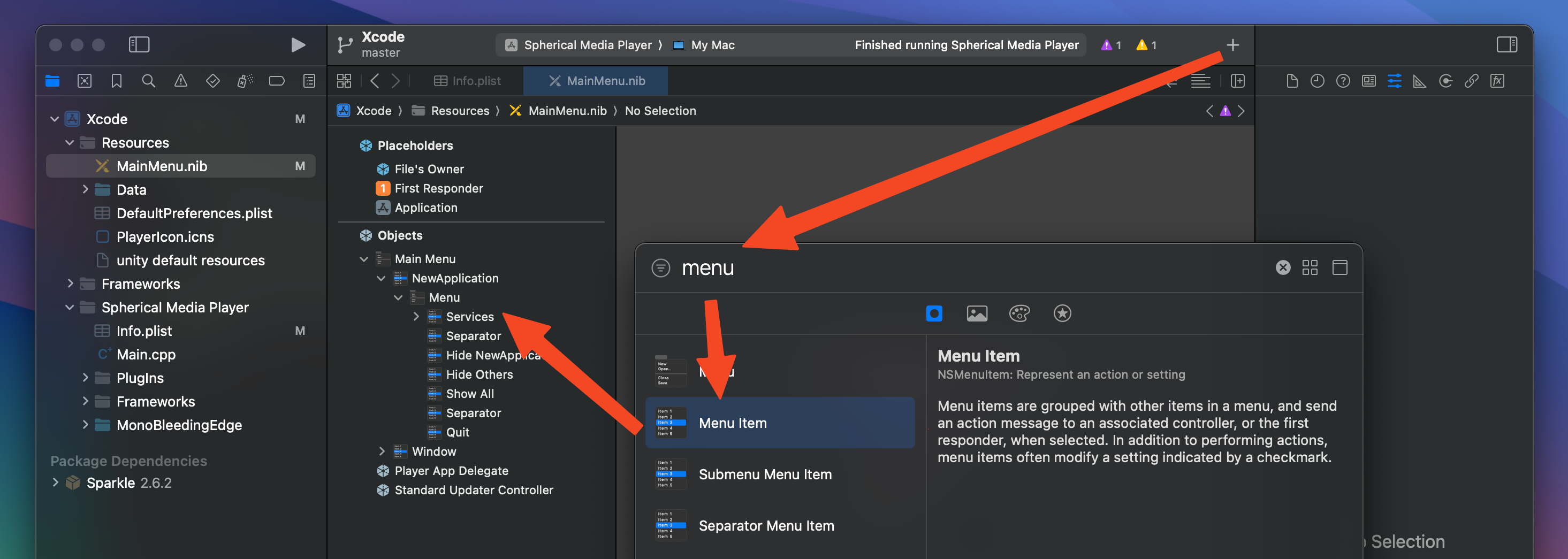Open the source control navigator icon
The image size is (1568, 559).
click(85, 81)
